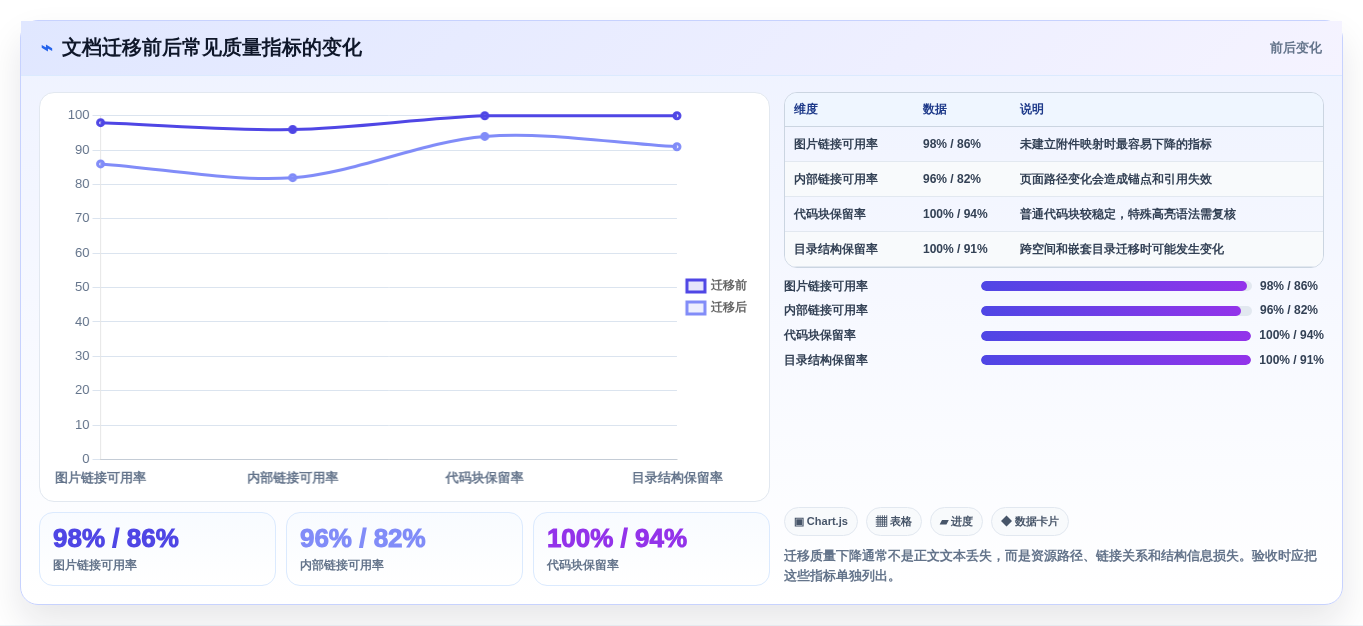
Task: Click x-axis label 目录结构保留率
Action: coord(677,478)
